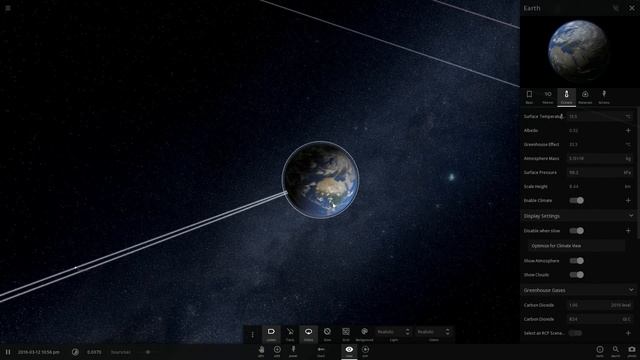The image size is (640, 360).
Task: Toggle the Disable when slow switch
Action: 576,231
